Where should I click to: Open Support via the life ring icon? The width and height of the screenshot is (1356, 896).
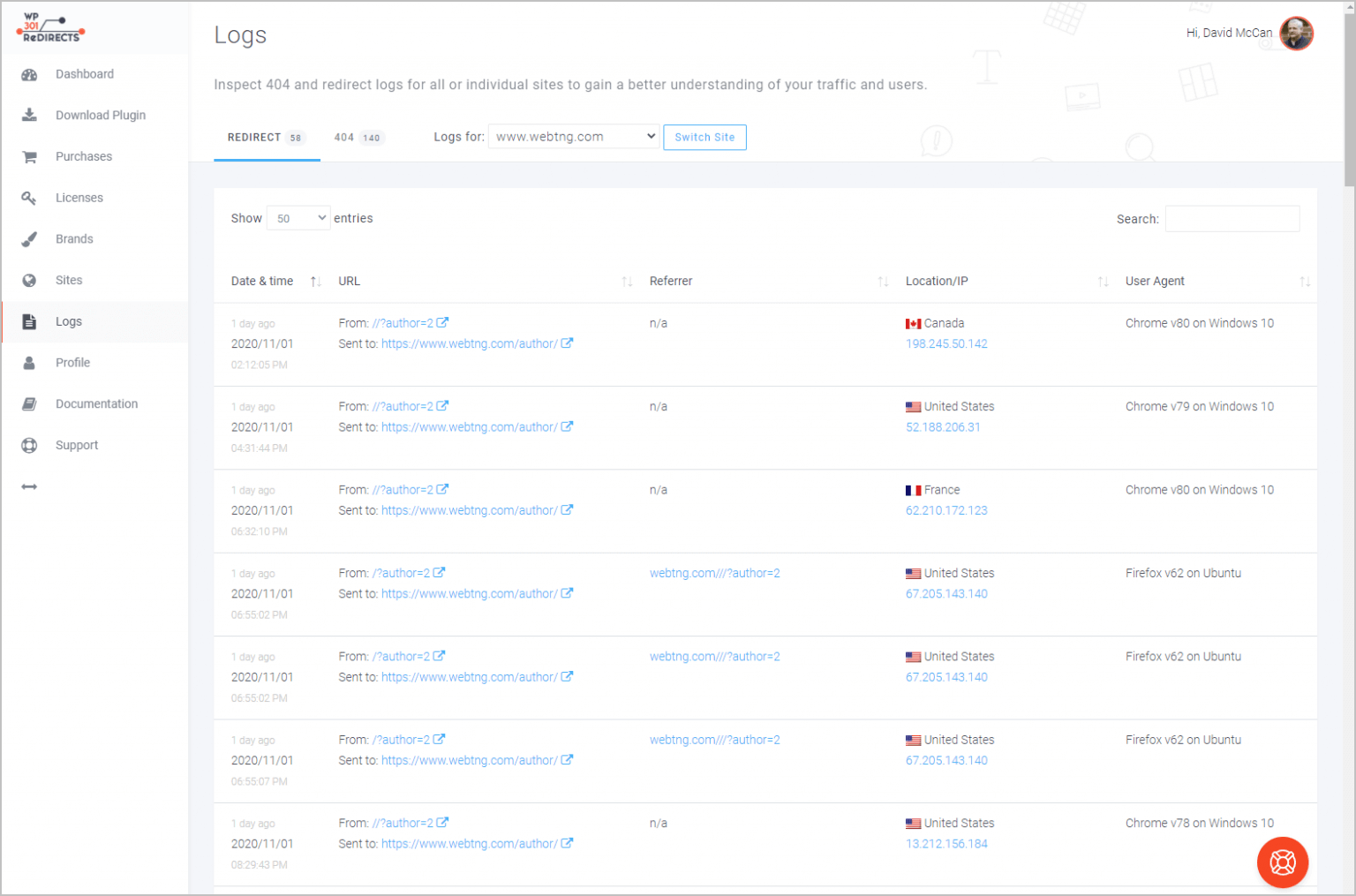click(x=29, y=445)
